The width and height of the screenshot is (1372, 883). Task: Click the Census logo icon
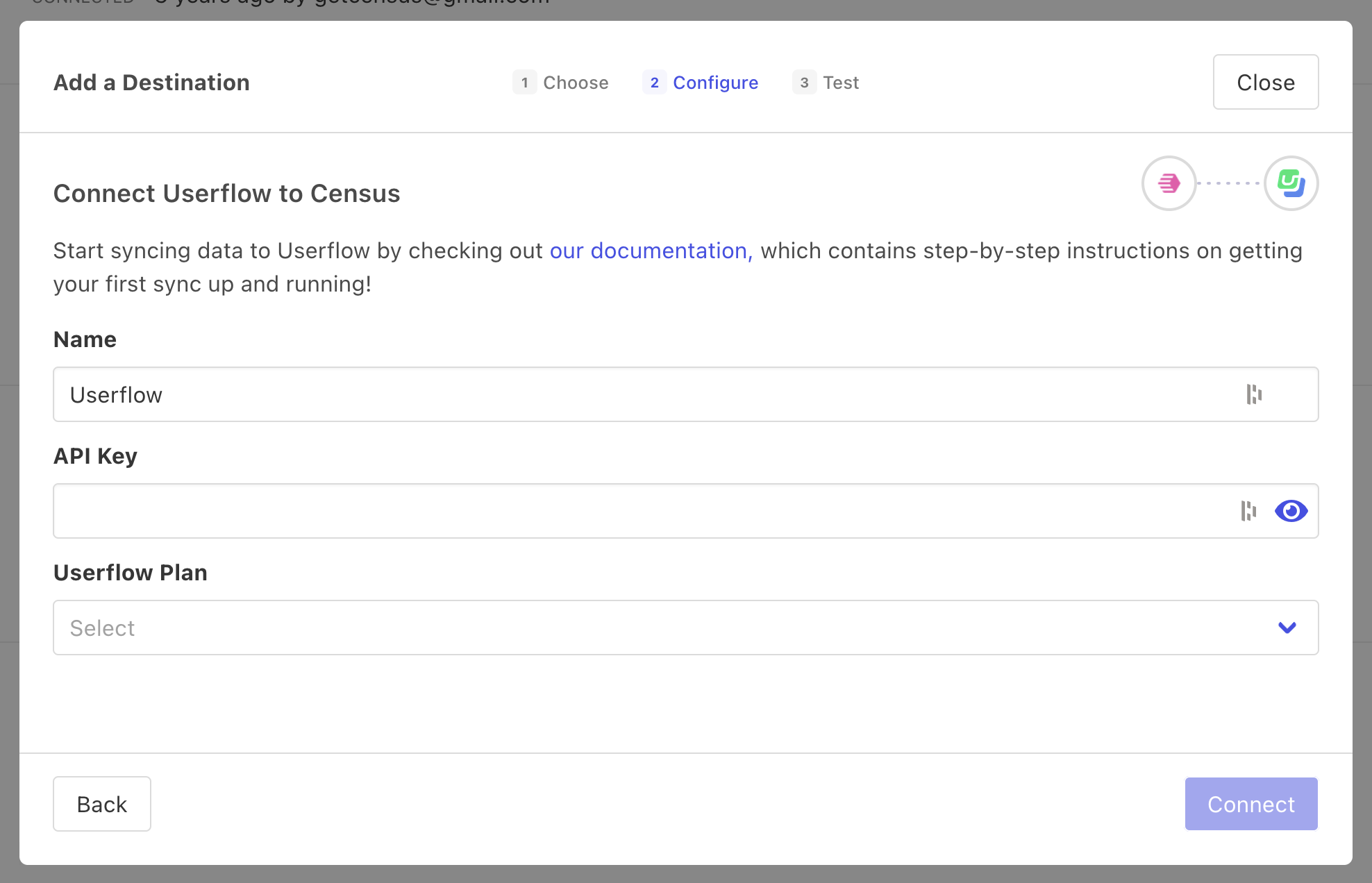click(x=1291, y=183)
